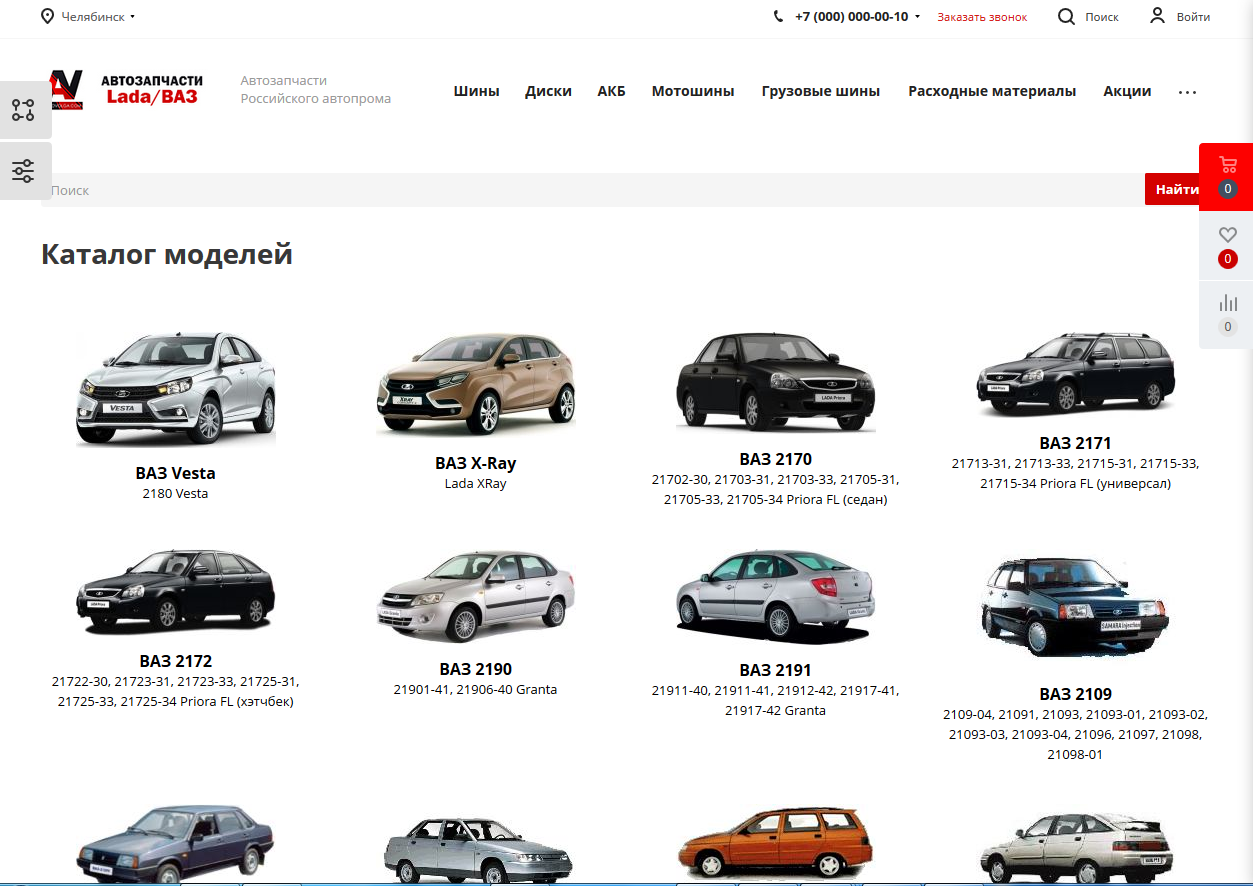Screen dimensions: 1253x886
Task: Open the АКБ menu item
Action: (x=611, y=91)
